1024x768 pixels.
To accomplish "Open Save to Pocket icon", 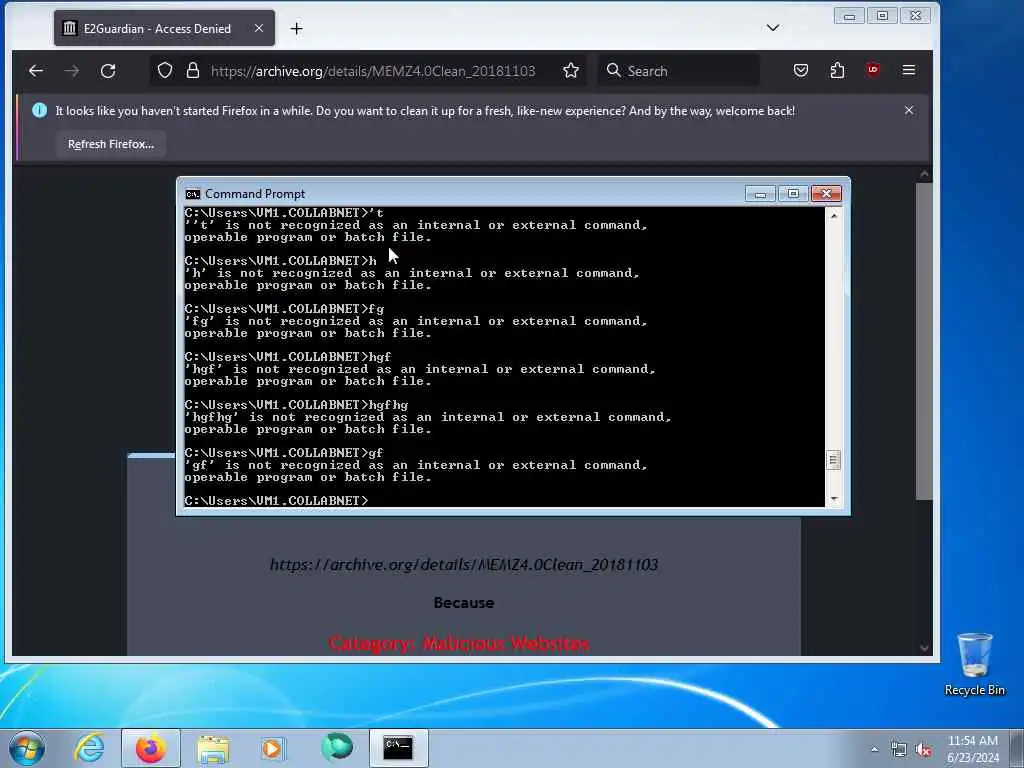I will tap(801, 71).
